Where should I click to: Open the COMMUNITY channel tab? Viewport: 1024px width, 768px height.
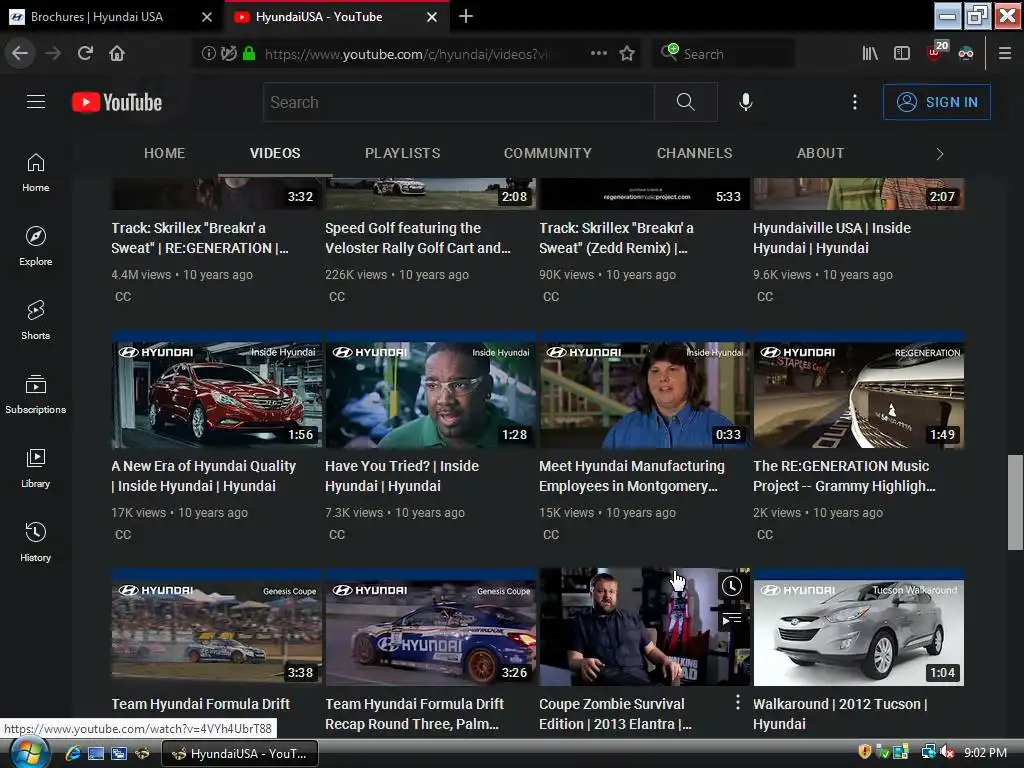547,153
